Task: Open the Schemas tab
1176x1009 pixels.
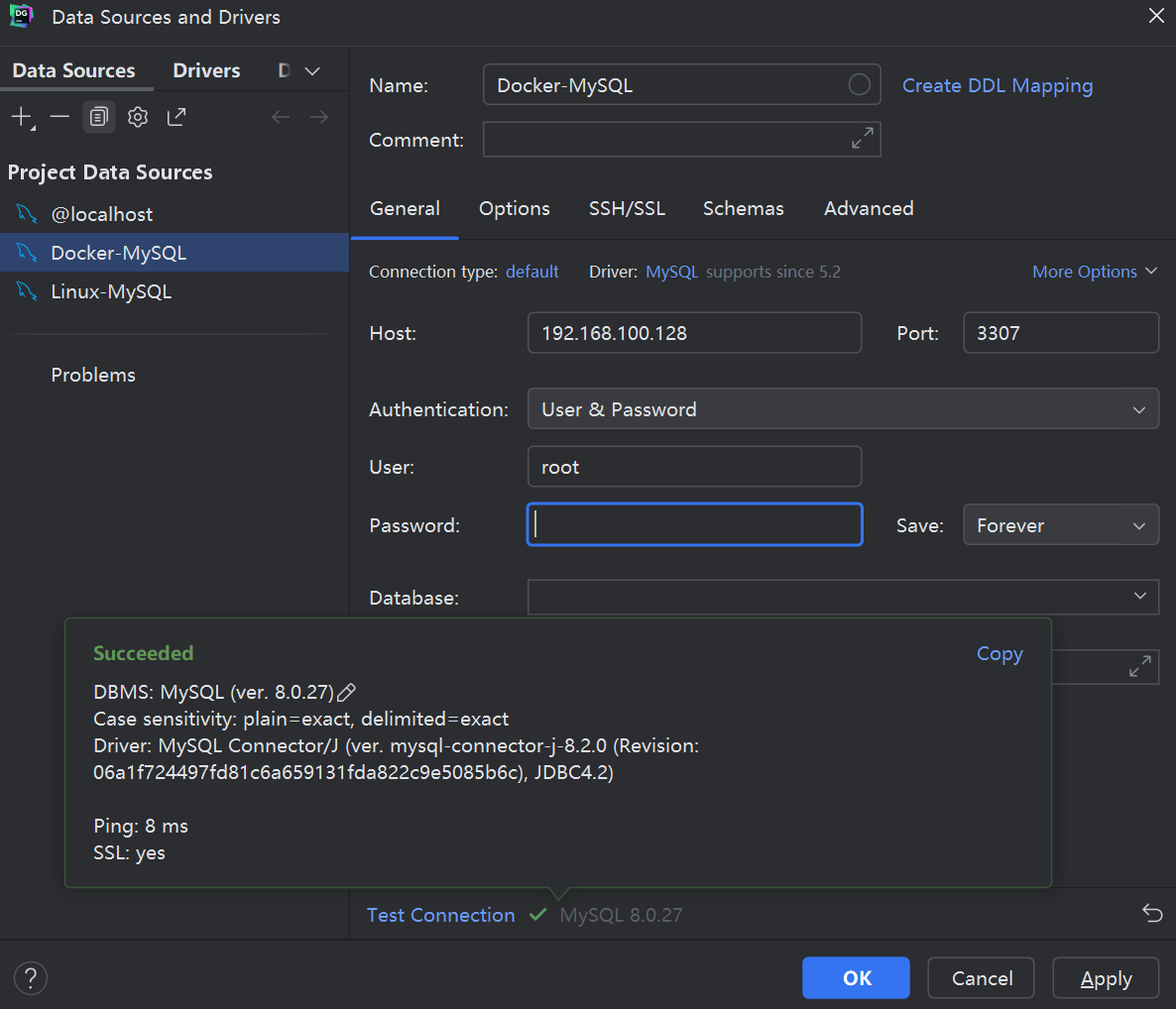Action: pyautogui.click(x=744, y=208)
